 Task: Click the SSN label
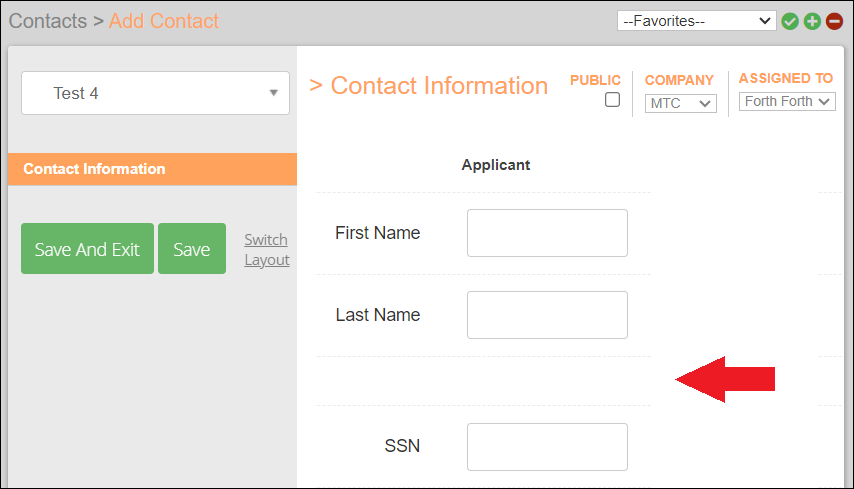point(402,446)
